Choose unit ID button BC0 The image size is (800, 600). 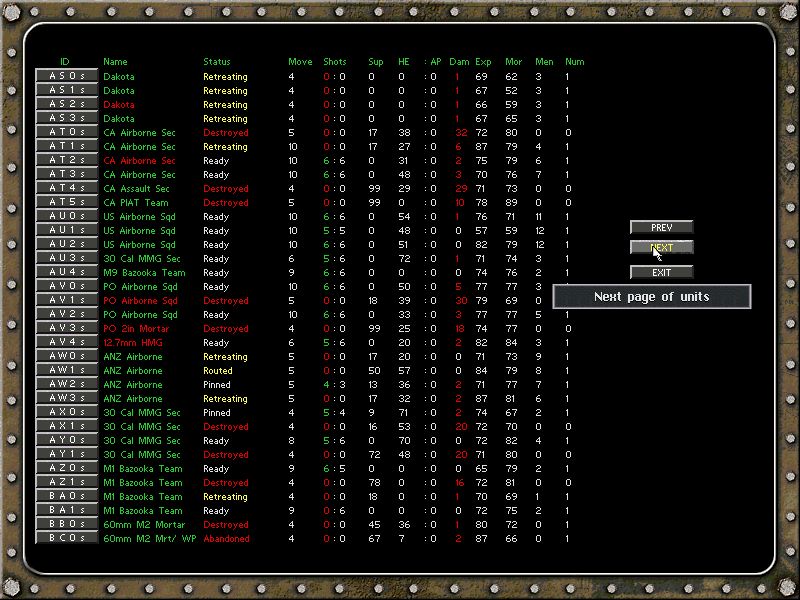[66, 538]
